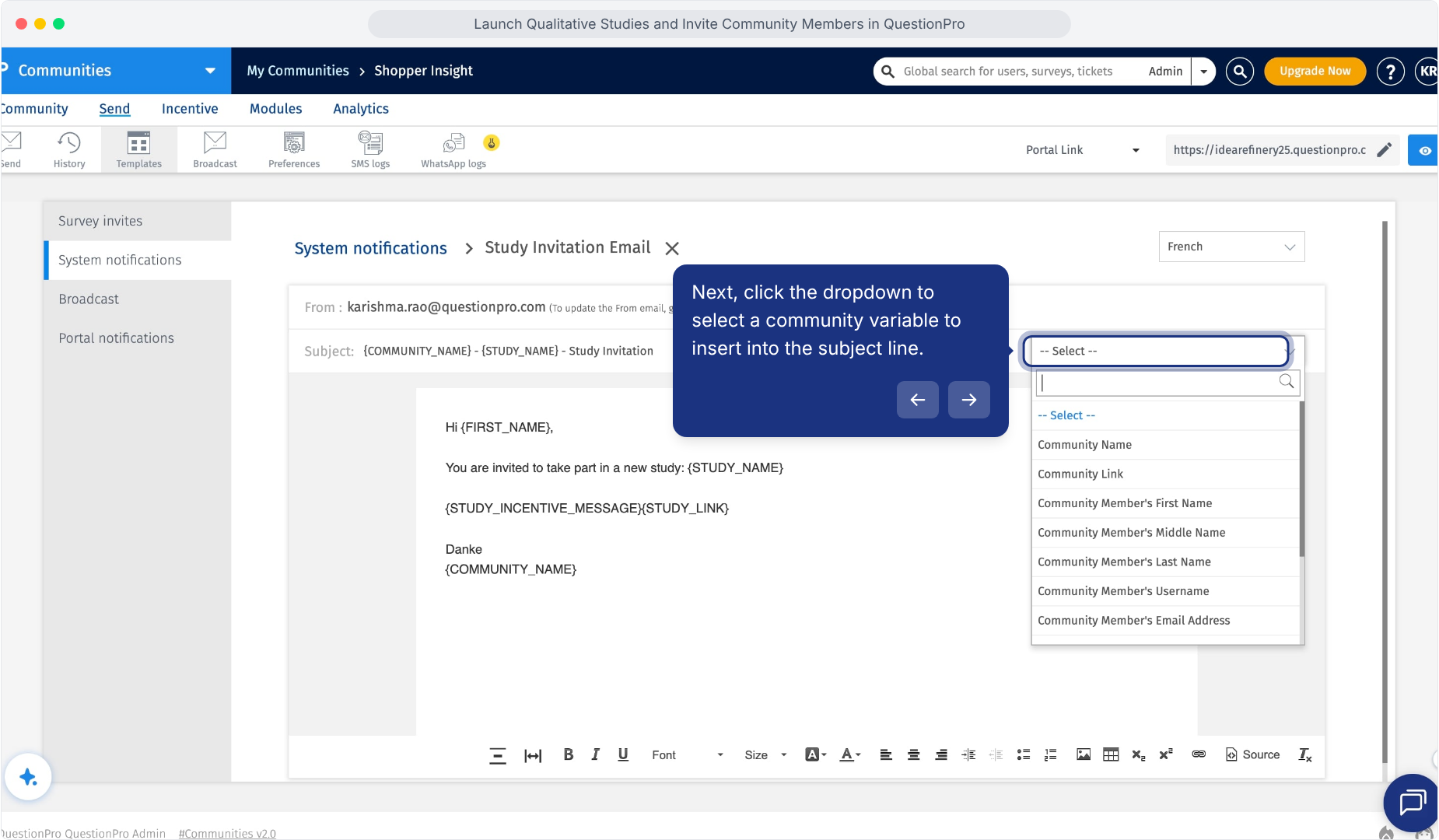Viewport: 1439px width, 840px height.
Task: Toggle bold formatting in editor
Action: tap(569, 754)
